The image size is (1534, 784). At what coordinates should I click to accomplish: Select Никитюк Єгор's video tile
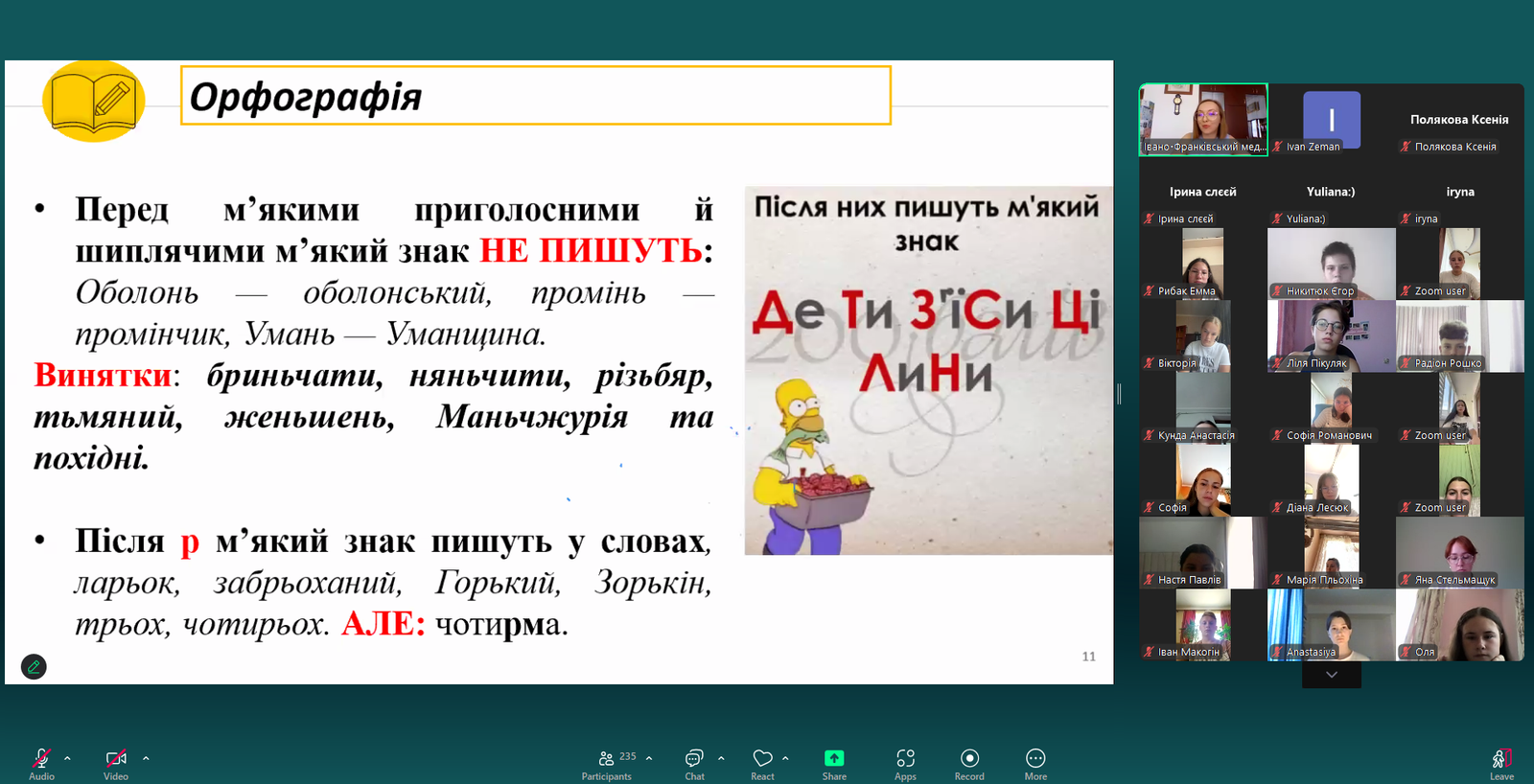[1332, 264]
